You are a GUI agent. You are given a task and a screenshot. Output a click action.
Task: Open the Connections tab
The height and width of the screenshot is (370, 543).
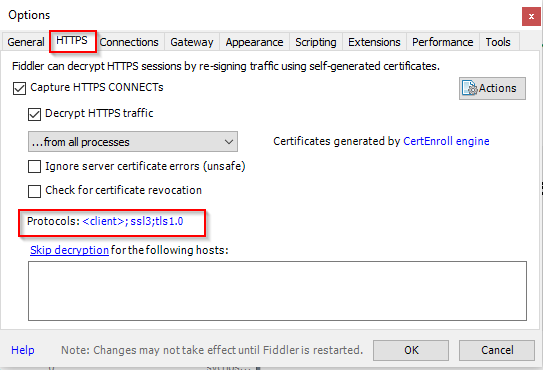click(129, 42)
